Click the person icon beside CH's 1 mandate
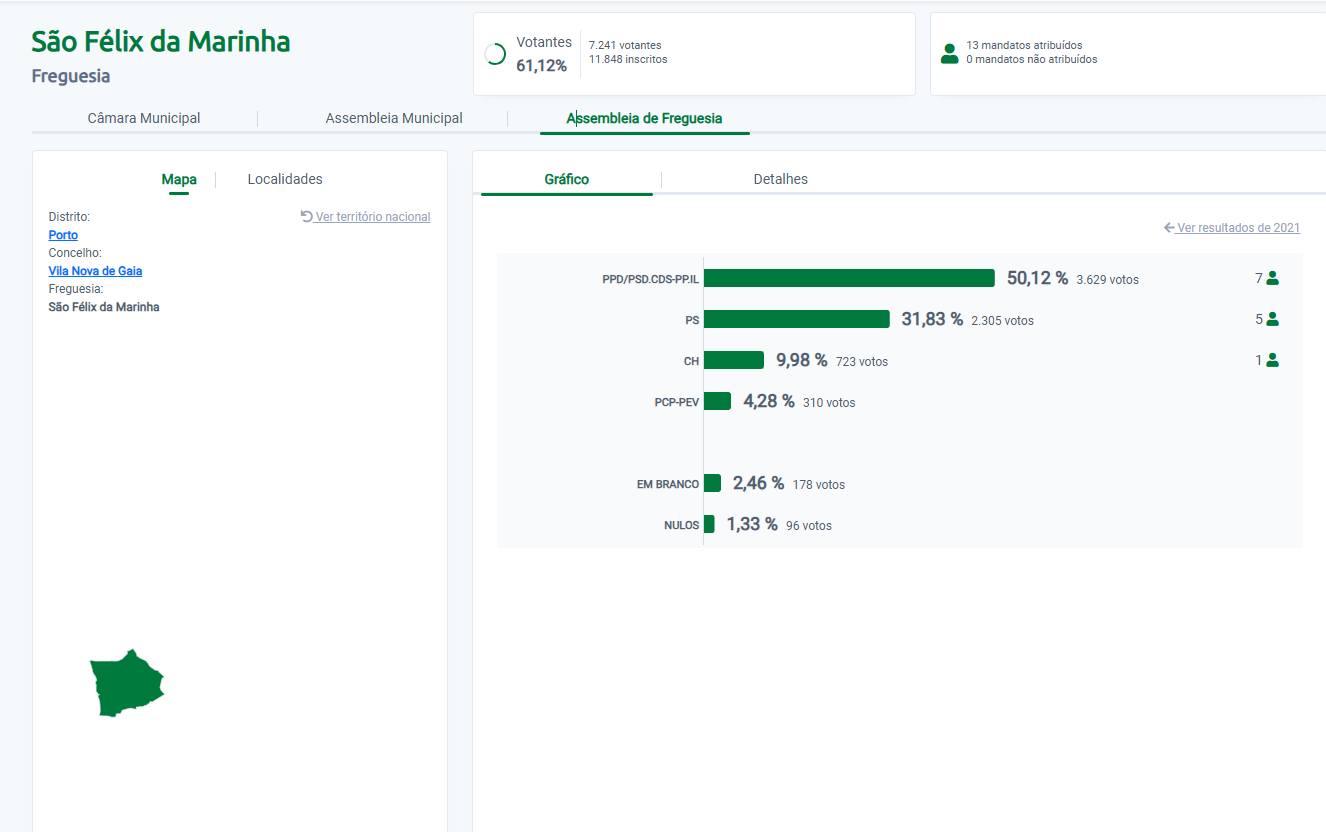 [x=1272, y=361]
